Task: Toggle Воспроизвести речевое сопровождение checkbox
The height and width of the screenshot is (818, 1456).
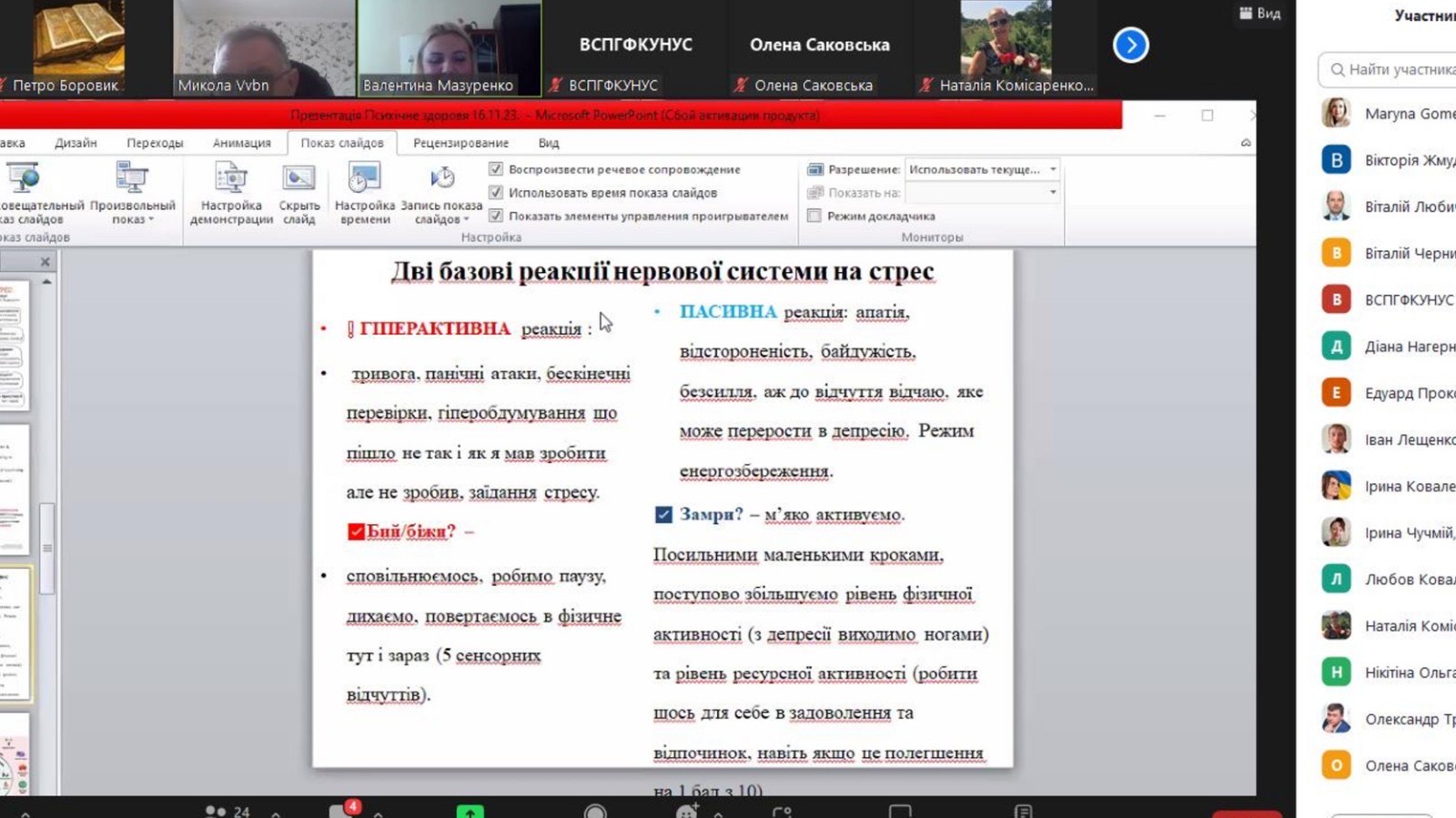Action: pyautogui.click(x=496, y=169)
